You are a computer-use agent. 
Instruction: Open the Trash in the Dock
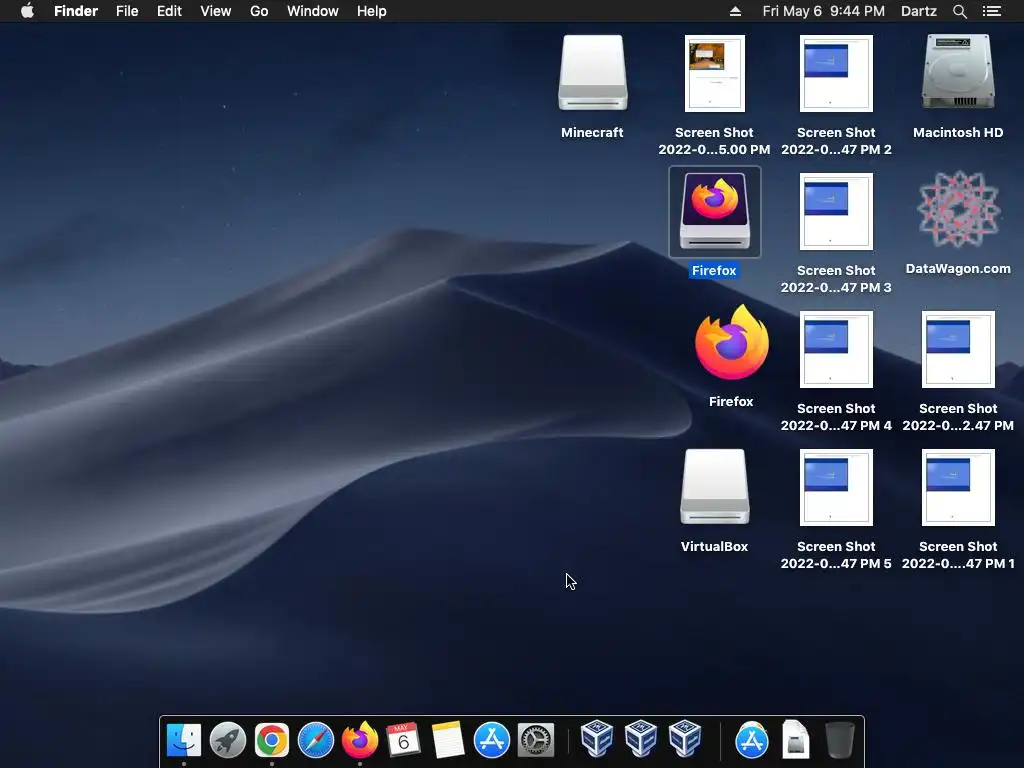(840, 741)
